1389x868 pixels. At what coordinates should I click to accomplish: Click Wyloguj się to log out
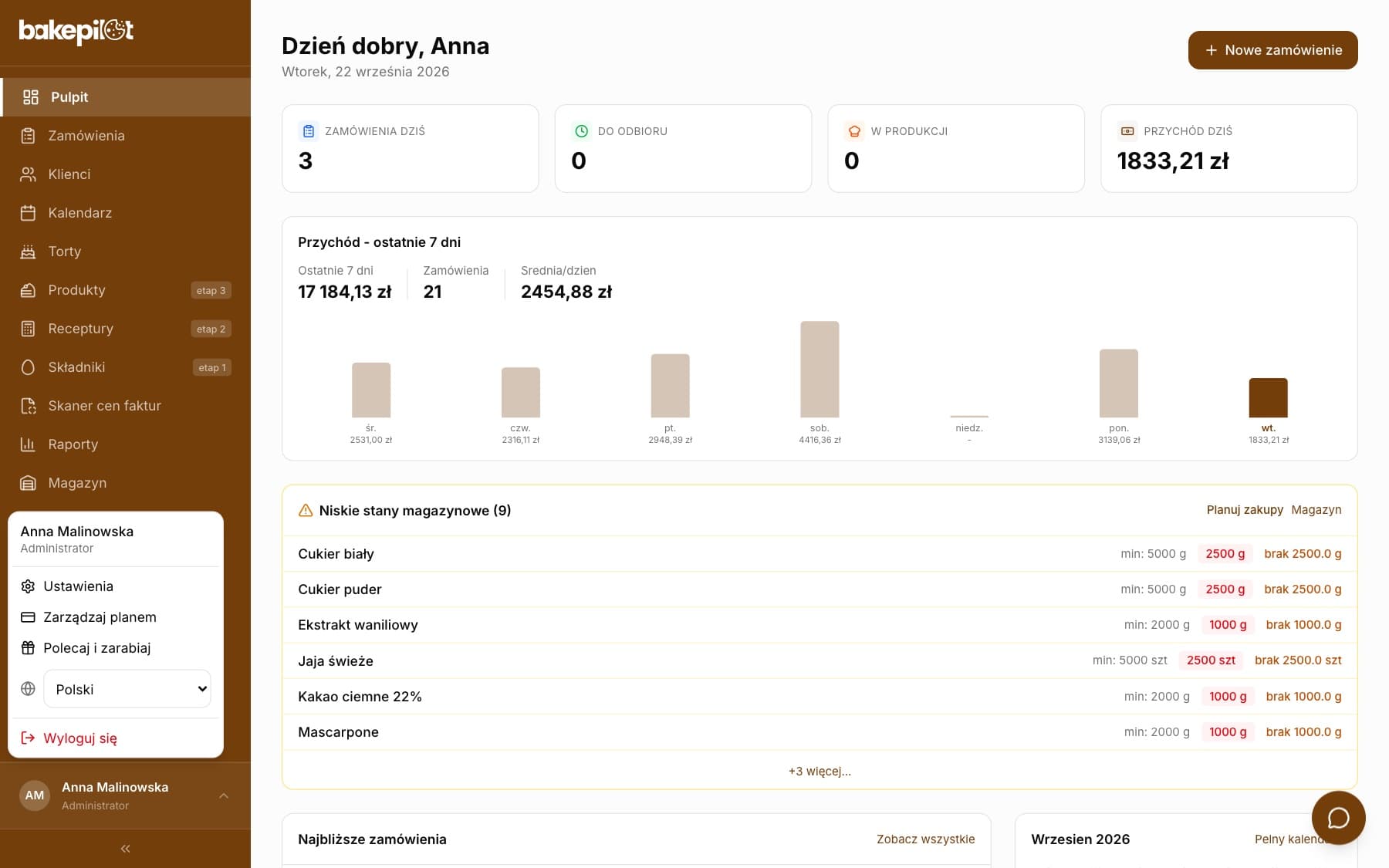(116, 738)
